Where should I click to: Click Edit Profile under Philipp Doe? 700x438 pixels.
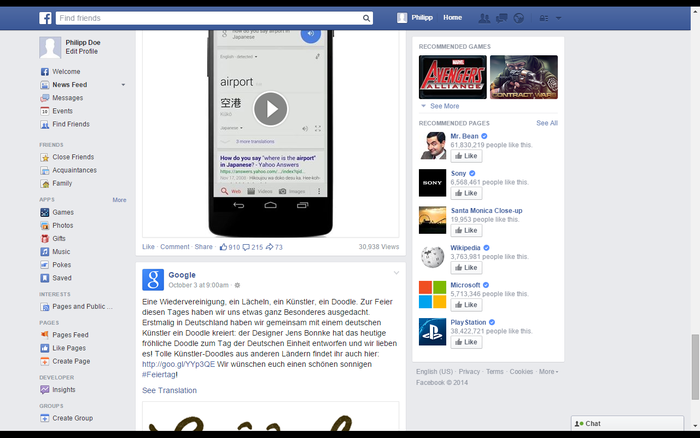82,51
